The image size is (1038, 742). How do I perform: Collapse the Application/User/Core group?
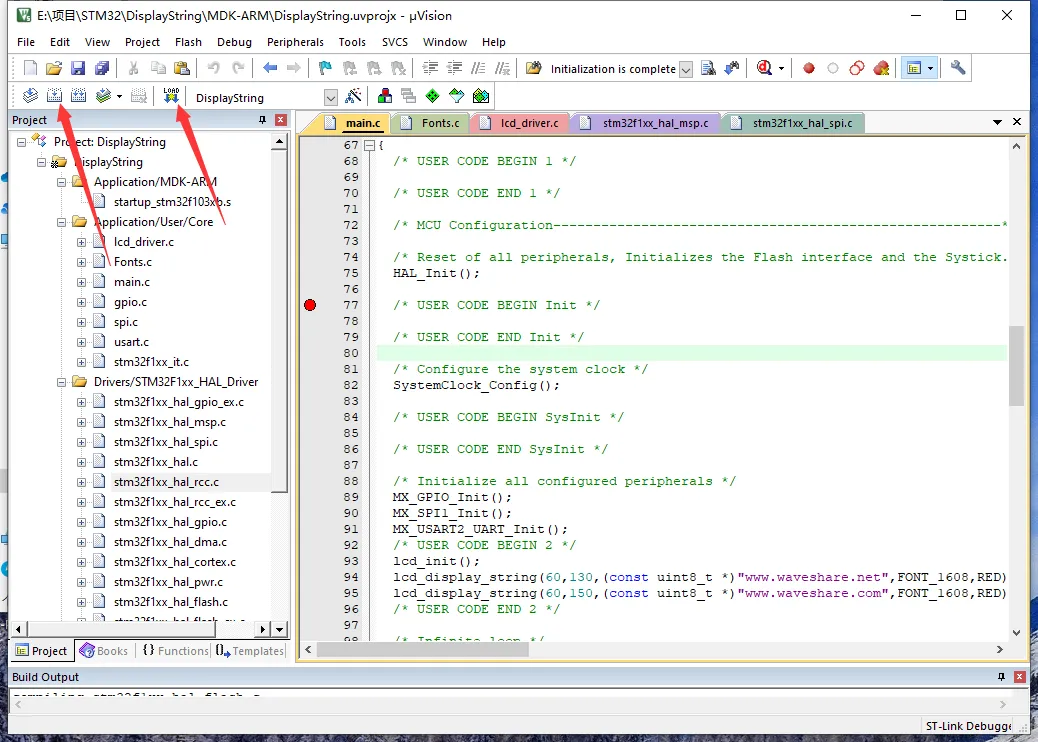pos(62,222)
